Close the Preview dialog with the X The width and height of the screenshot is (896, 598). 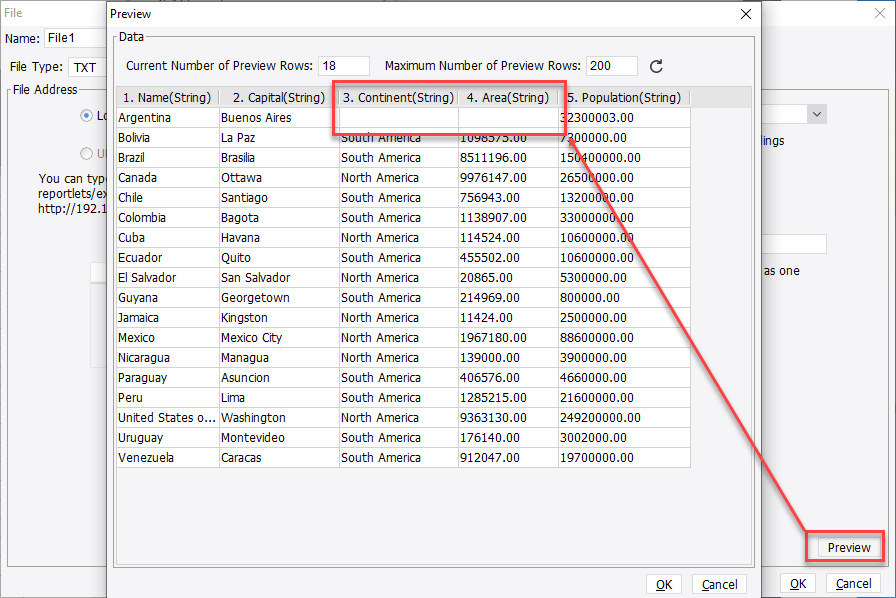(x=745, y=14)
